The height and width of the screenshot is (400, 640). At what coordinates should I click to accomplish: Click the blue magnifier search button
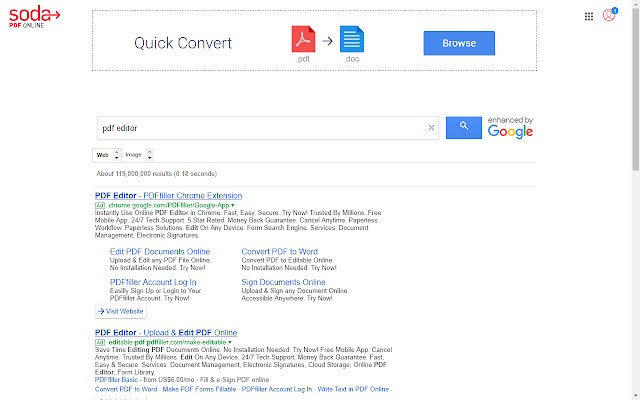pyautogui.click(x=463, y=127)
